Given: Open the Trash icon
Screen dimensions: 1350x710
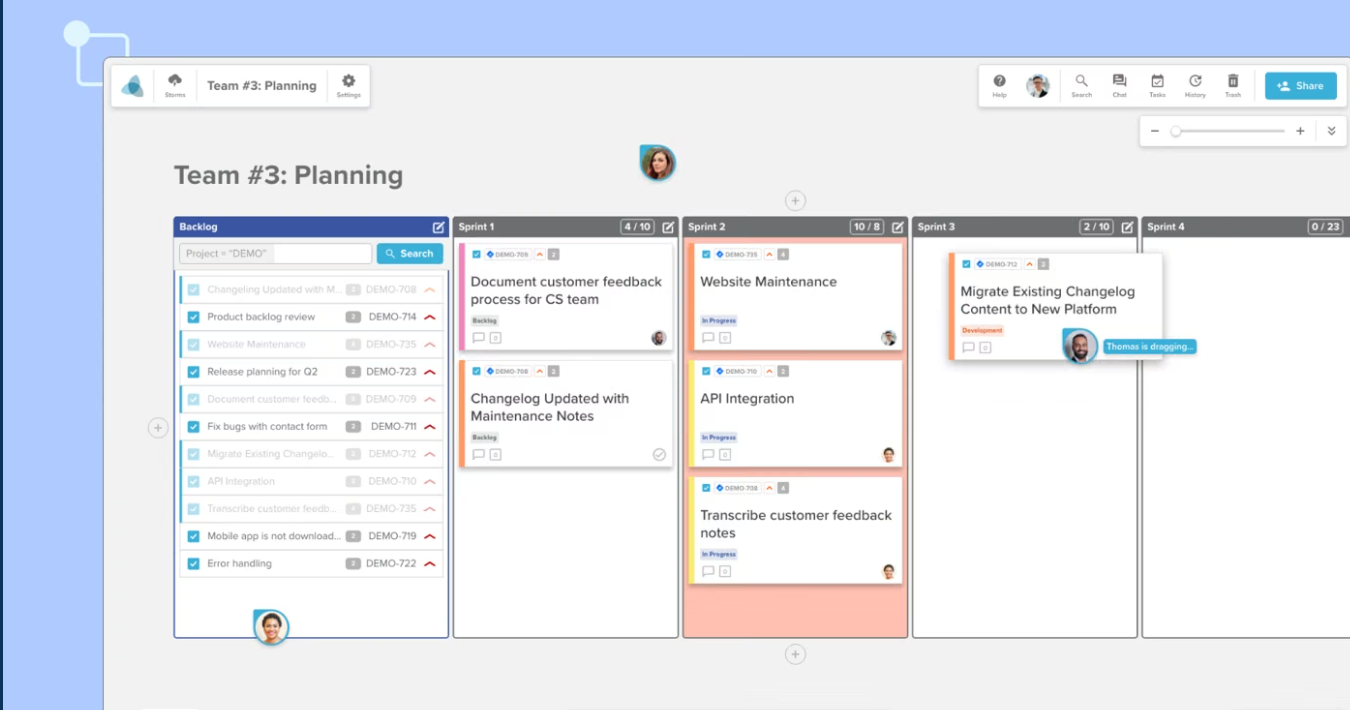Looking at the screenshot, I should [1233, 86].
